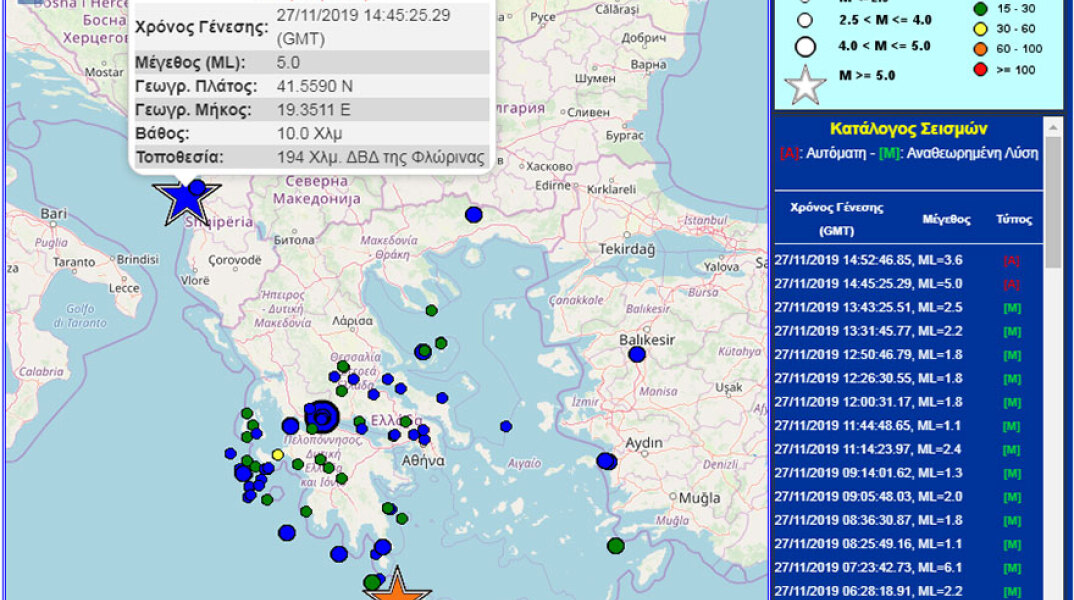The width and height of the screenshot is (1074, 600).
Task: Click the blue marker on the coast west of Aydın
Action: coord(606,461)
